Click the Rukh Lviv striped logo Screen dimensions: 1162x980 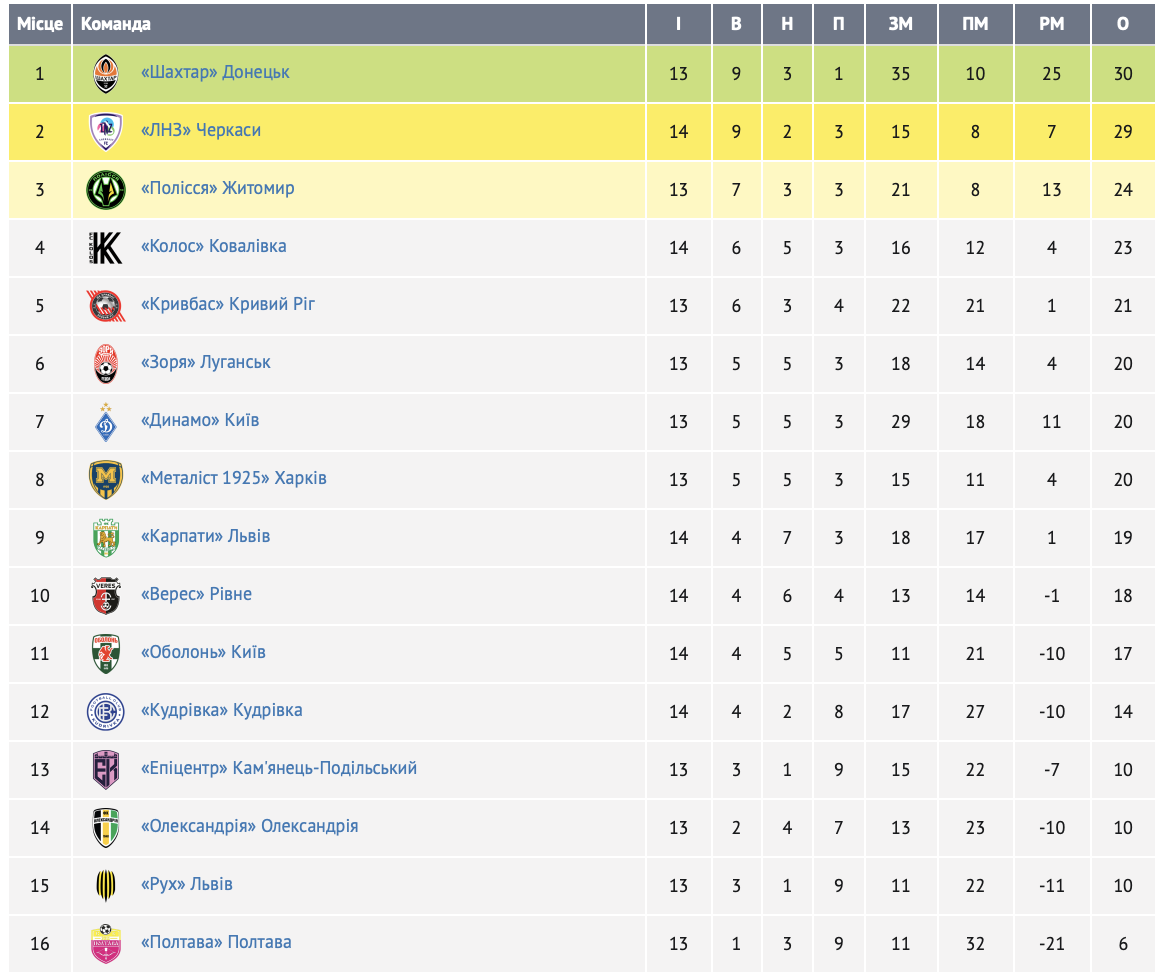coord(105,886)
